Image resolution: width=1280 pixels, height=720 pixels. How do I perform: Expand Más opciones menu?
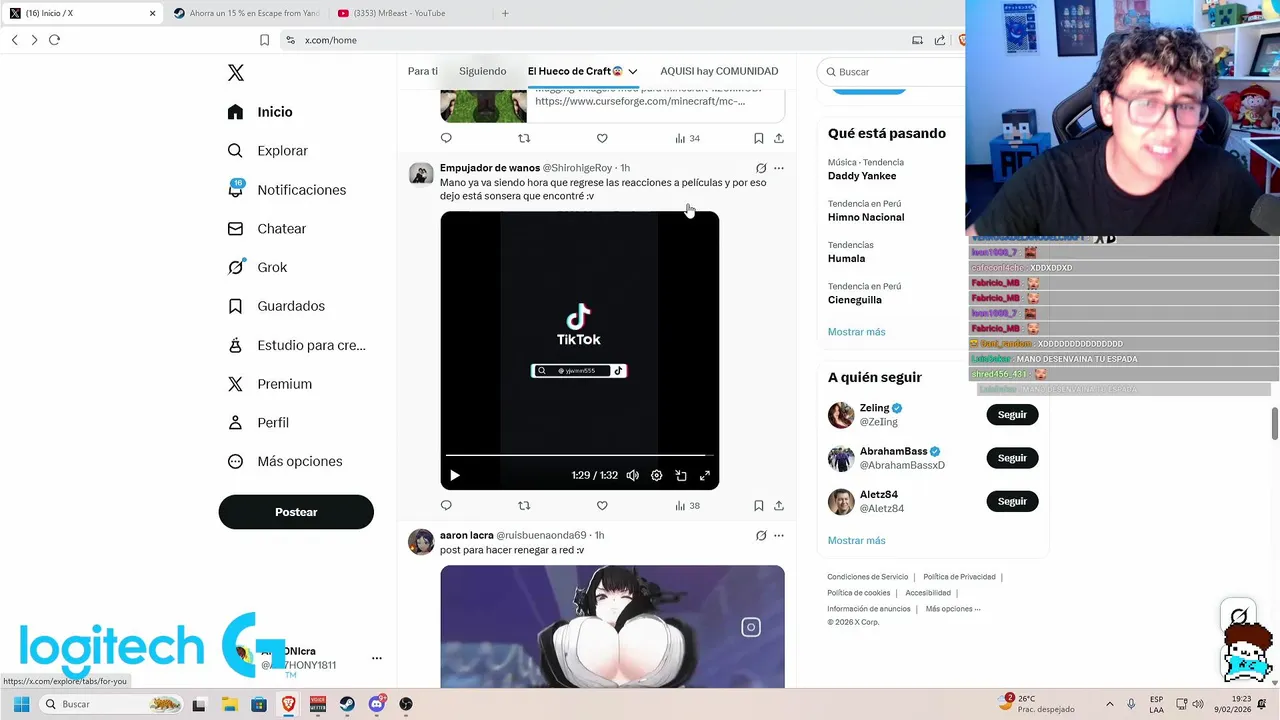(285, 461)
